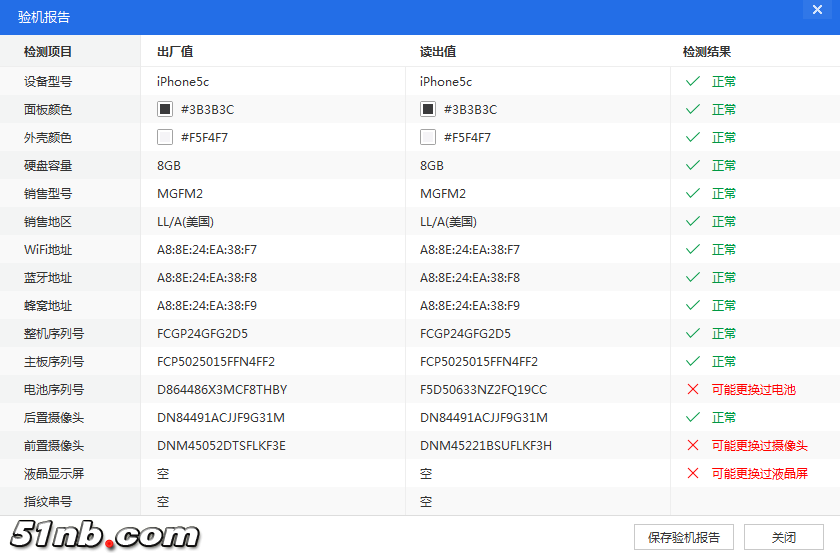Click the red 可能更换过电池 warning text
This screenshot has width=840, height=558.
[753, 389]
